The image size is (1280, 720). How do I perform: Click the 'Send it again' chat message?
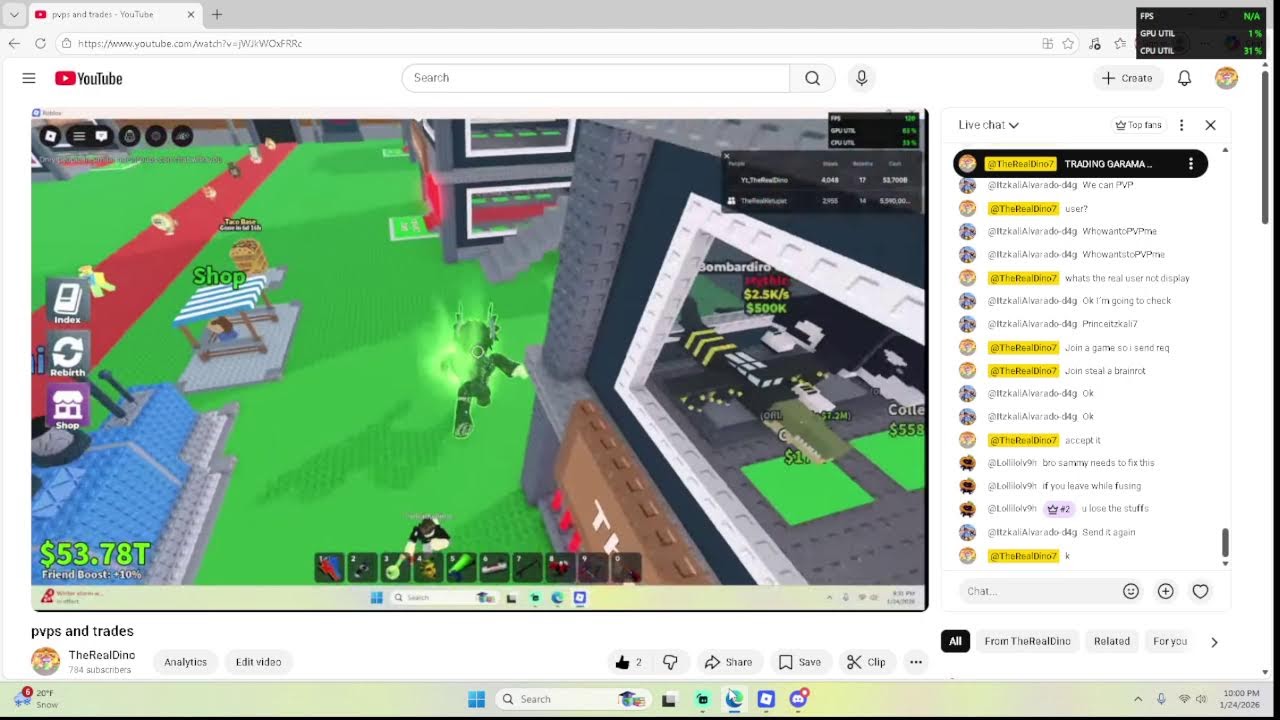(1109, 532)
